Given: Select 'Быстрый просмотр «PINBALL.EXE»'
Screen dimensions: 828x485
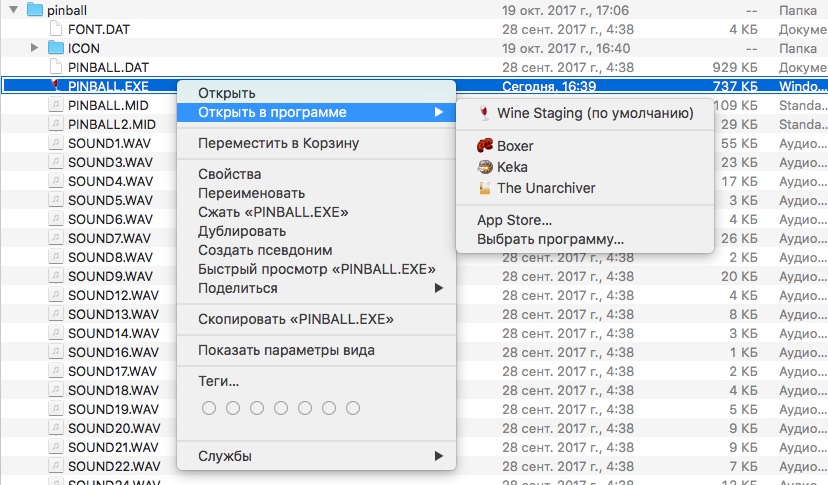Looking at the screenshot, I should coord(316,269).
